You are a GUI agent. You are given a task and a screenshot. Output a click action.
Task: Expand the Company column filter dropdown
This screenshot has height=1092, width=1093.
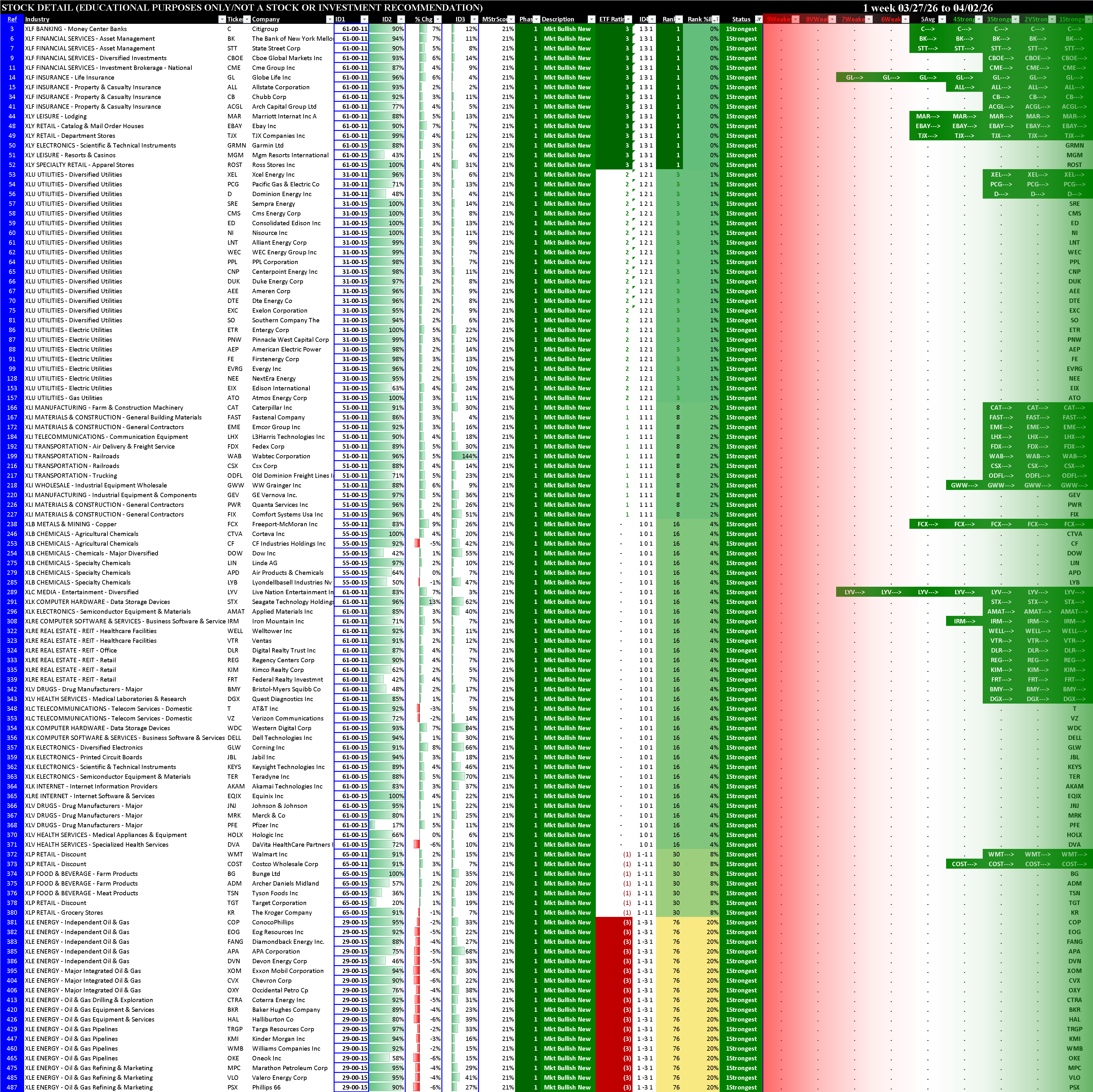pos(330,19)
